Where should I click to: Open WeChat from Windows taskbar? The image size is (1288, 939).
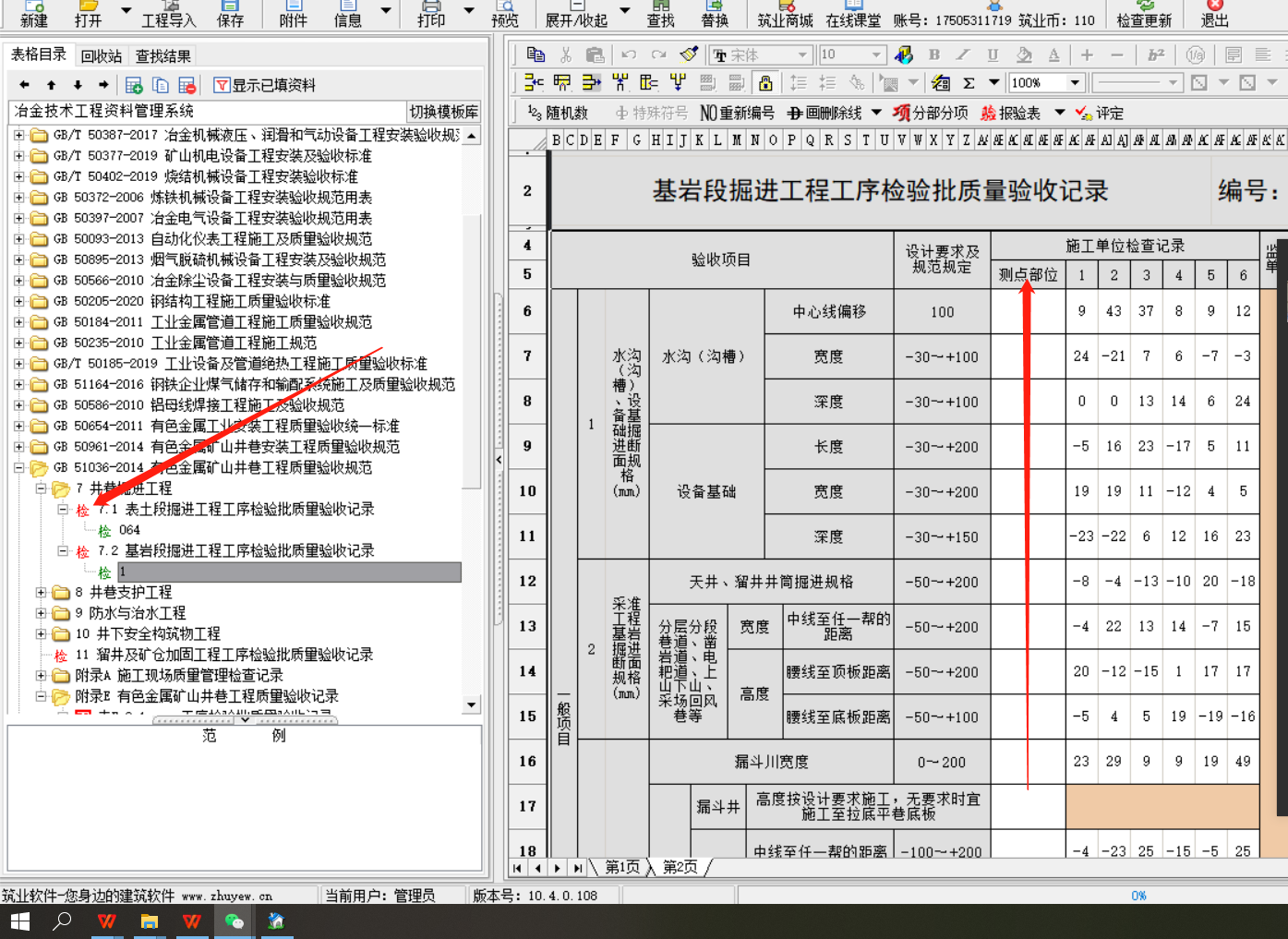tap(234, 921)
